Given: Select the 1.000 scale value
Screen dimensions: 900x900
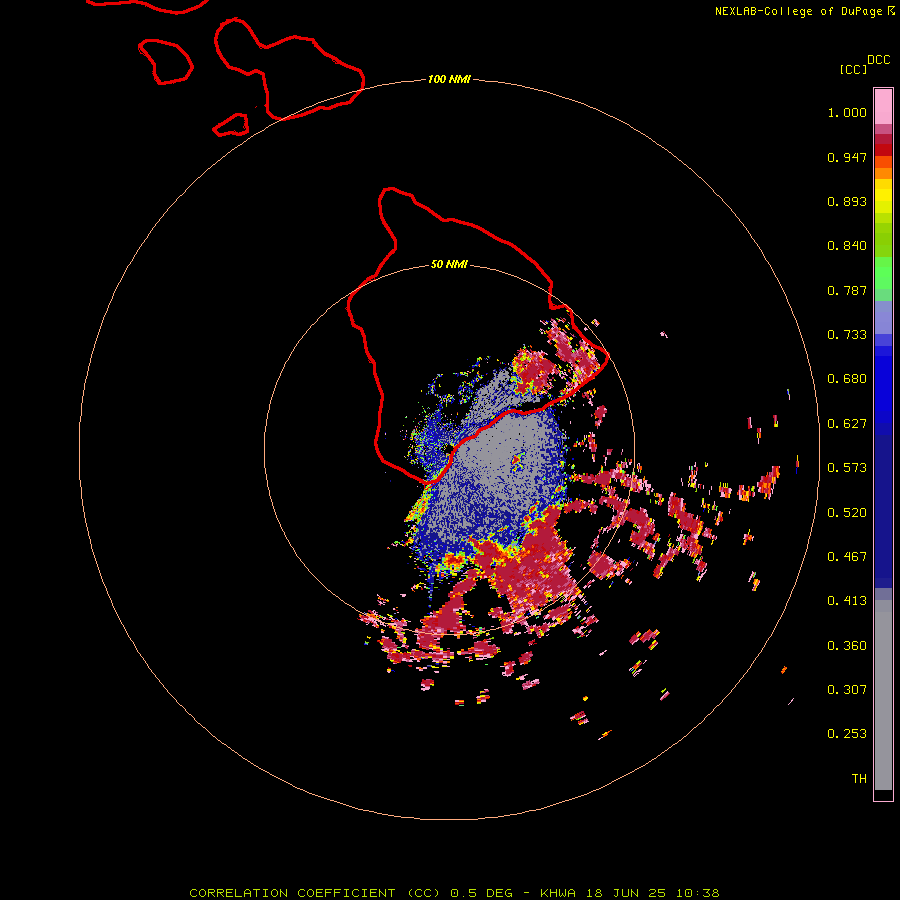Looking at the screenshot, I should pyautogui.click(x=847, y=112).
